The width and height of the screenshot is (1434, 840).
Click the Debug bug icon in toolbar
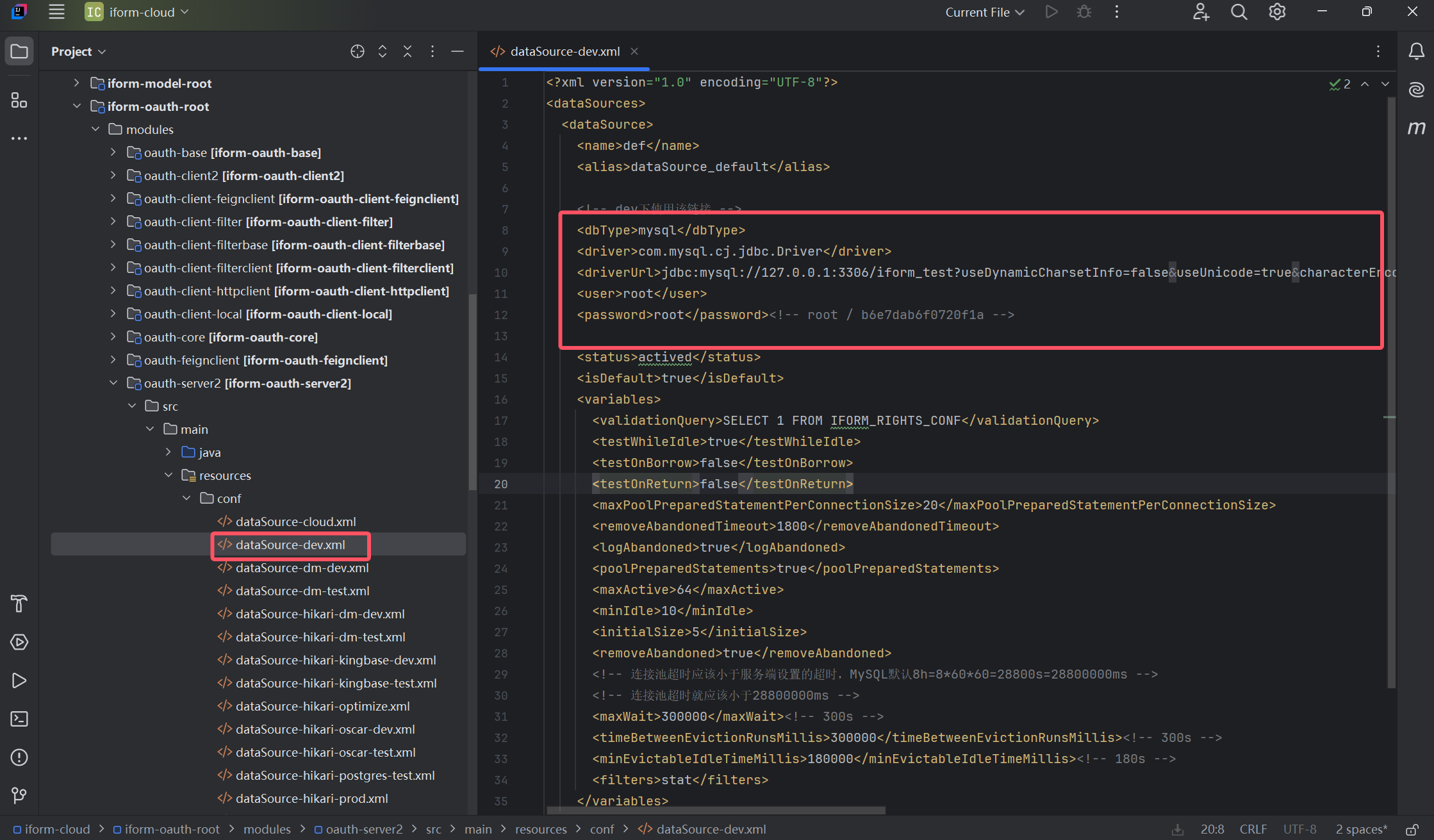tap(1084, 12)
